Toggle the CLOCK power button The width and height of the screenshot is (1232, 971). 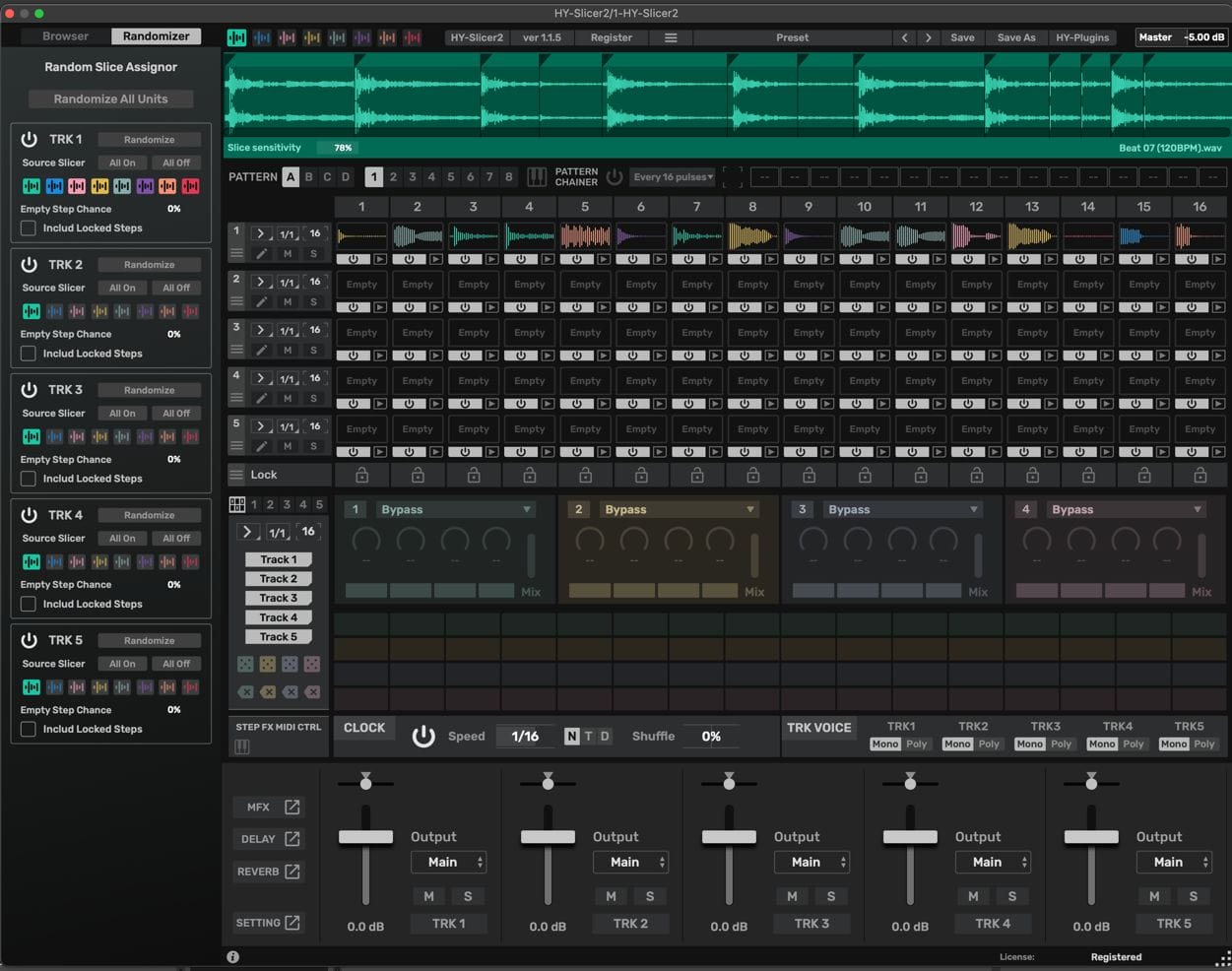423,736
